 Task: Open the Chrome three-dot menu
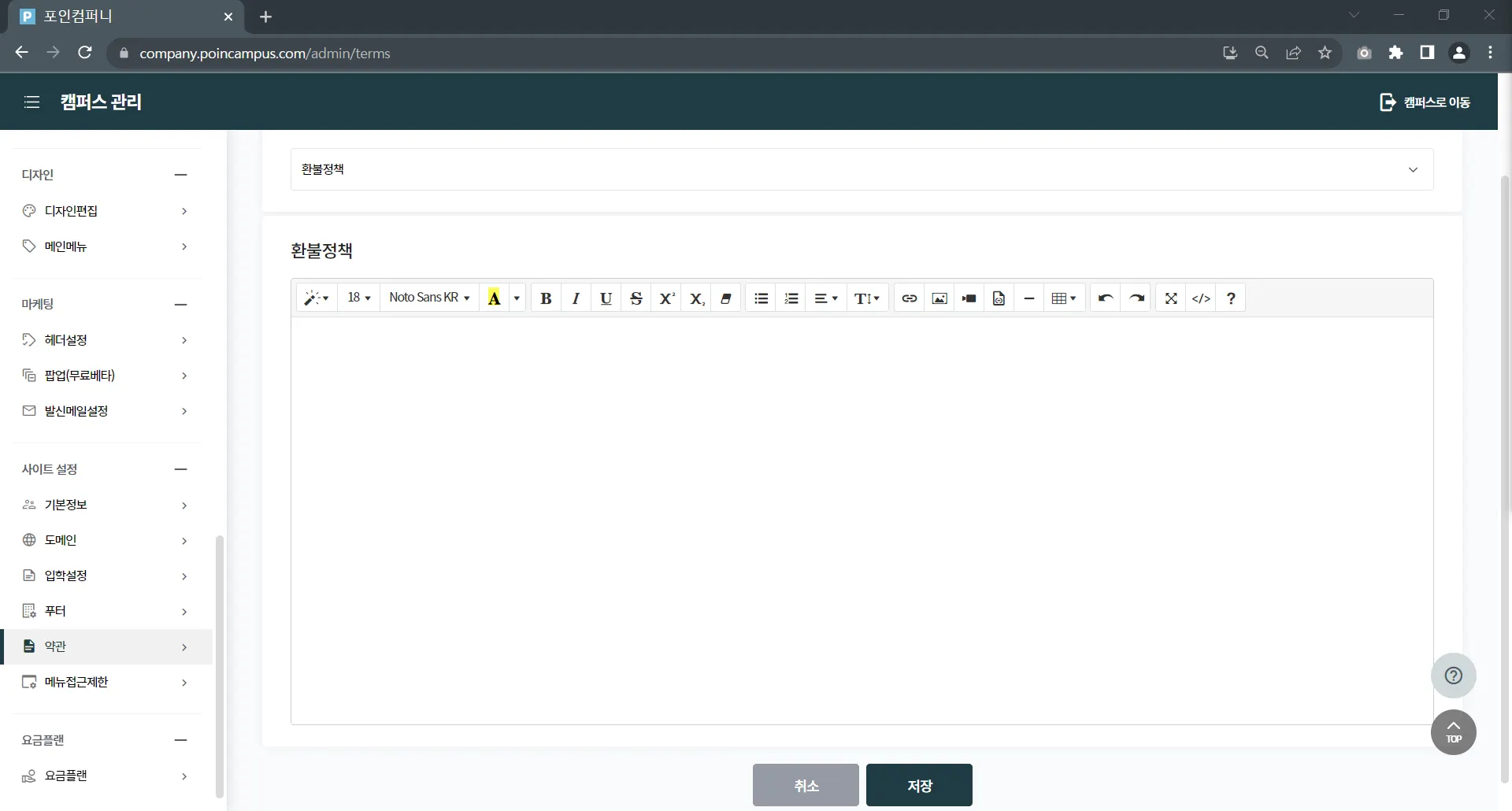(x=1490, y=53)
